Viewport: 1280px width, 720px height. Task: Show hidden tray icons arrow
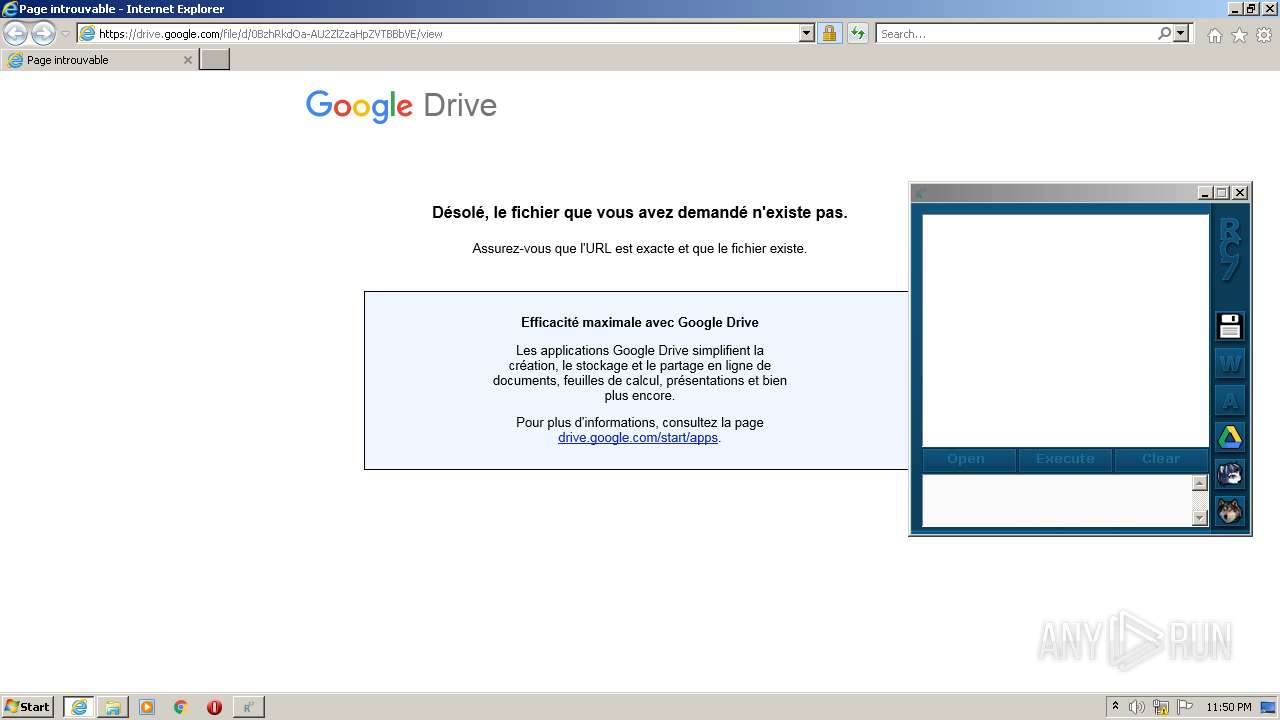(1115, 707)
